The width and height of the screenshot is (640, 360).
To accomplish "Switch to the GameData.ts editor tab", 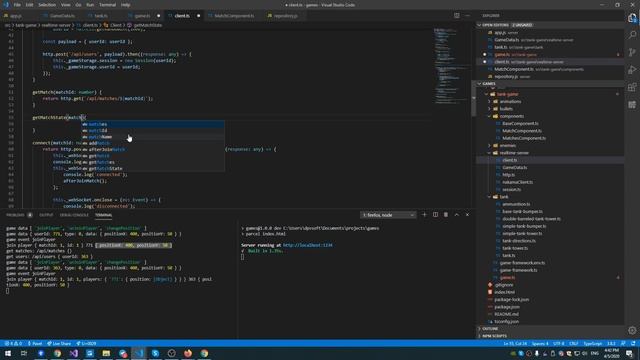I will coord(62,16).
